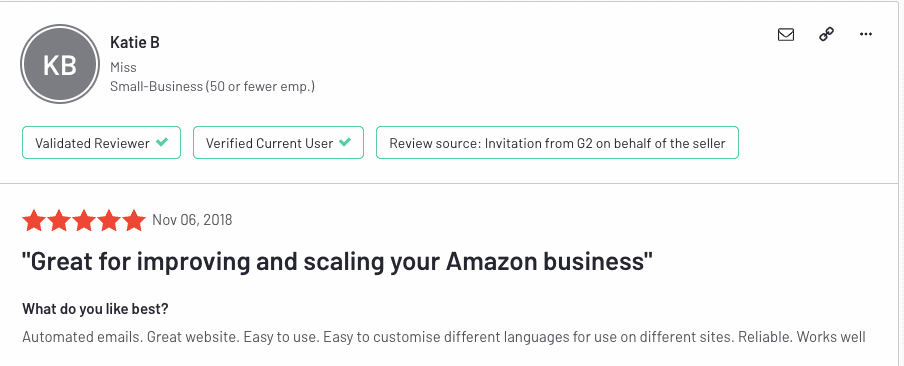Viewport: 904px width, 366px height.
Task: Click the envelope email icon
Action: (786, 35)
